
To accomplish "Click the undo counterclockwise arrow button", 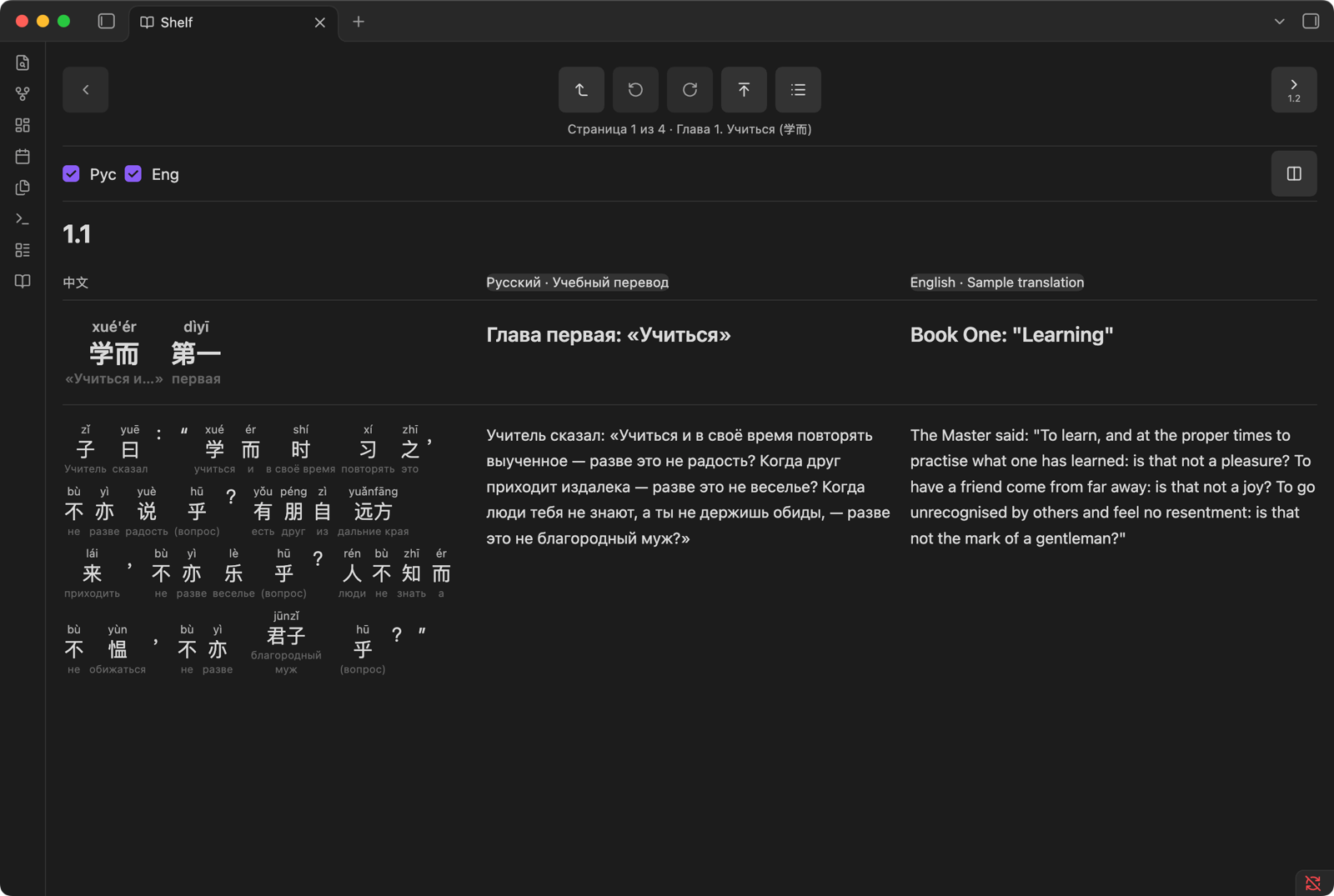I will (635, 89).
